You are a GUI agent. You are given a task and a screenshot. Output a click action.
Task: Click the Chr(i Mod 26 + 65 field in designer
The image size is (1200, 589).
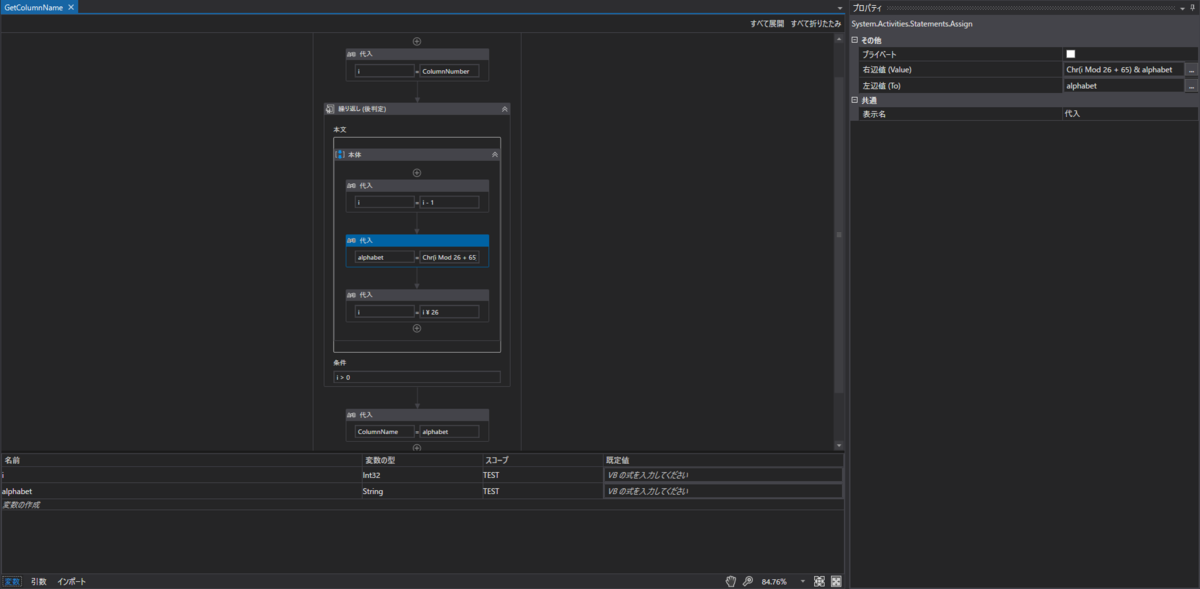click(x=449, y=257)
